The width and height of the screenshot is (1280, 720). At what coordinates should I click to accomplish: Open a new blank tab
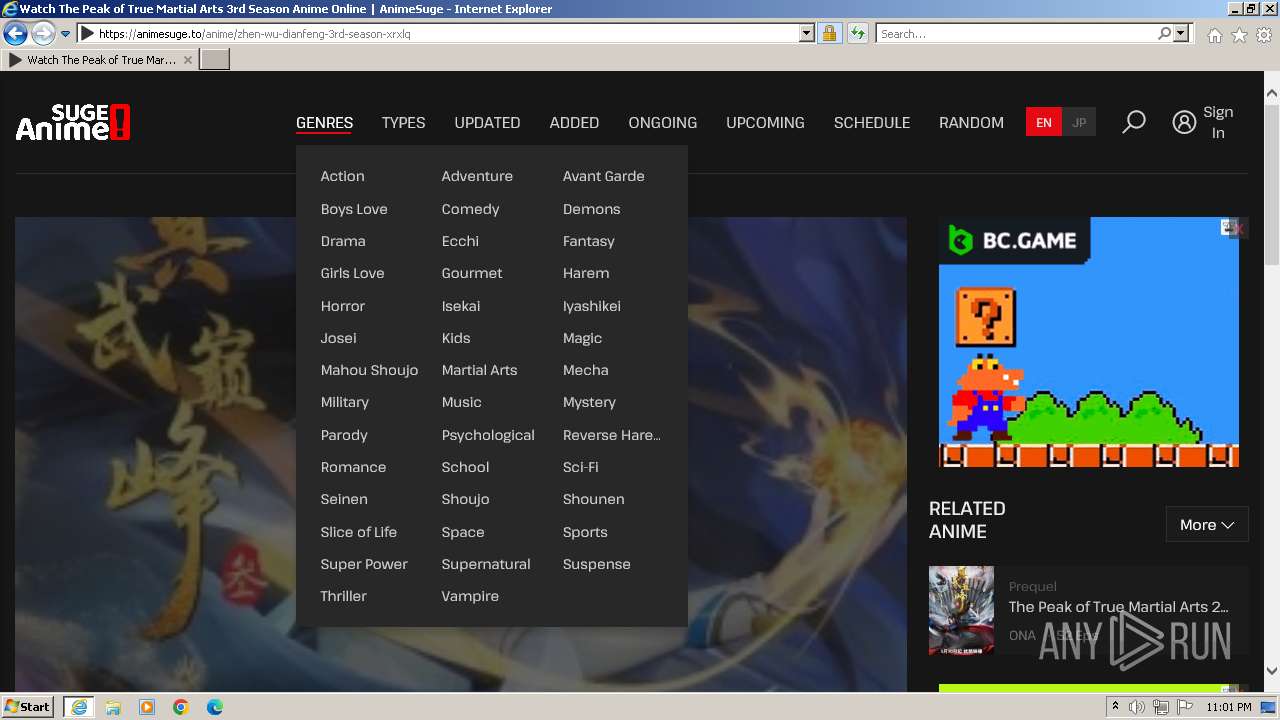(x=215, y=60)
